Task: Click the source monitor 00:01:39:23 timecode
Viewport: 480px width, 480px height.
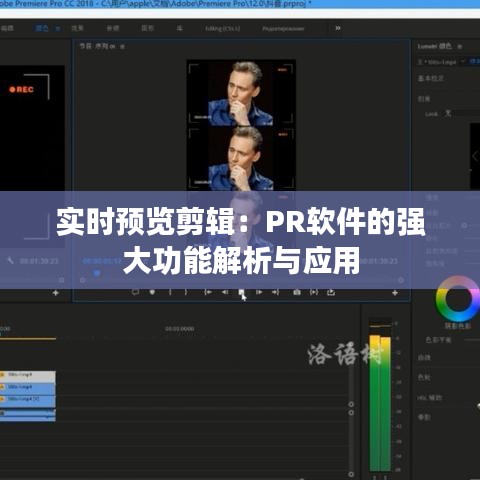Action: [39, 261]
